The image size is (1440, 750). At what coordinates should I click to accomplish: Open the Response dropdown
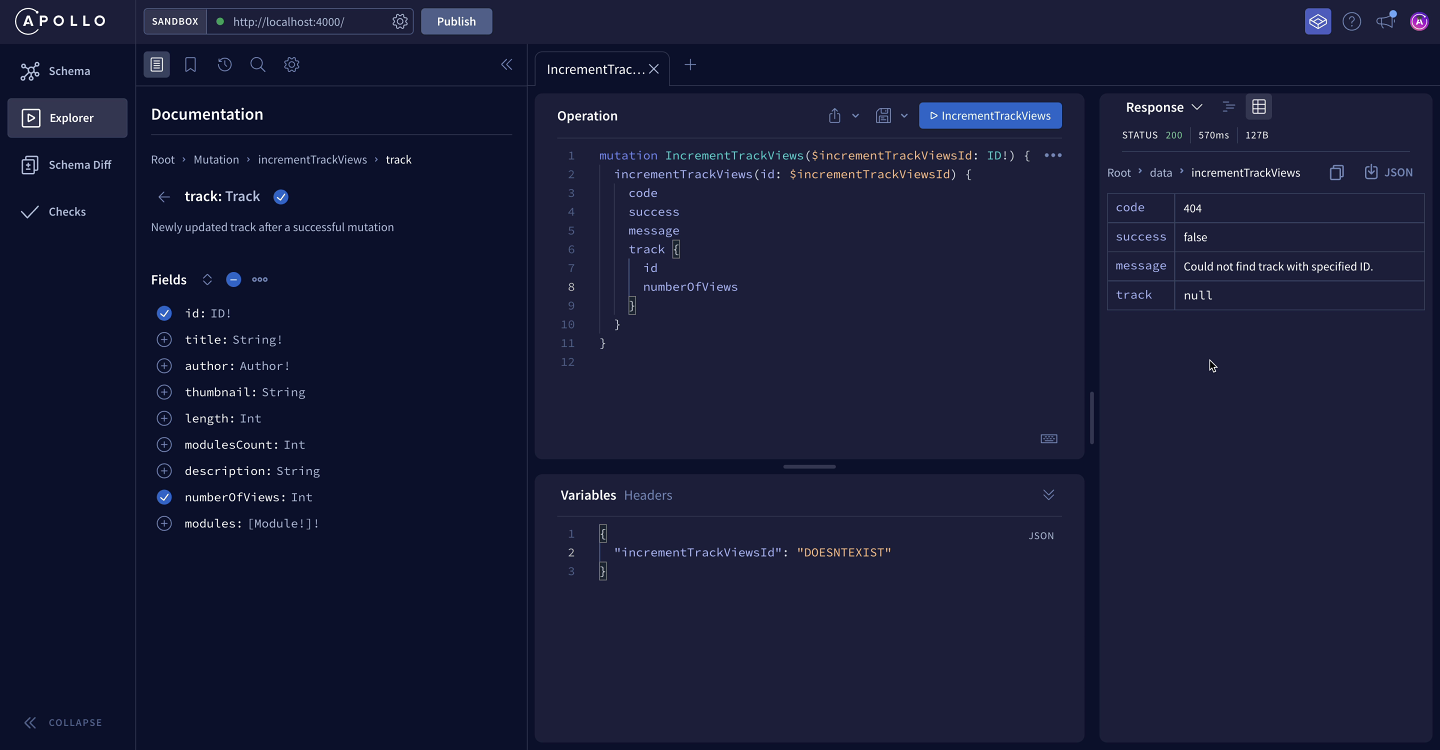point(1164,107)
